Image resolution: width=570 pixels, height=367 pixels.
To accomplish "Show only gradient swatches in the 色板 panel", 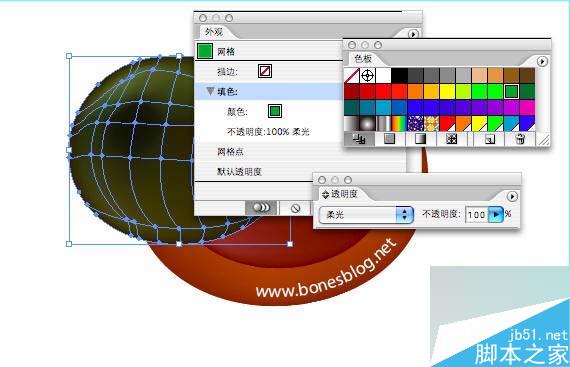I will point(421,139).
